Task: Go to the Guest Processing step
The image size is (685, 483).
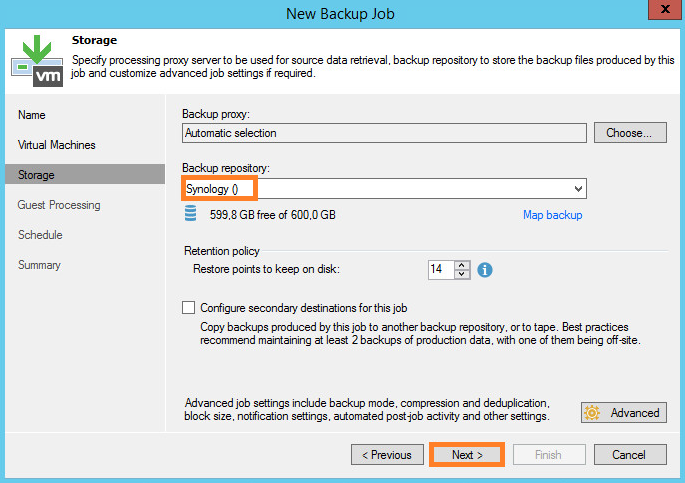Action: (x=59, y=205)
